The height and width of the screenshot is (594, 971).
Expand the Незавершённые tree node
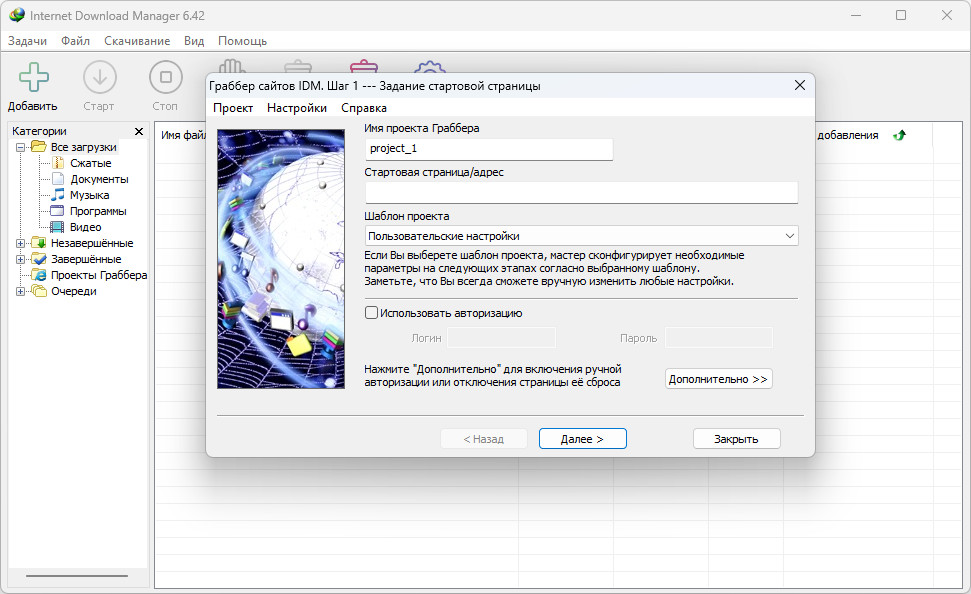[x=20, y=243]
